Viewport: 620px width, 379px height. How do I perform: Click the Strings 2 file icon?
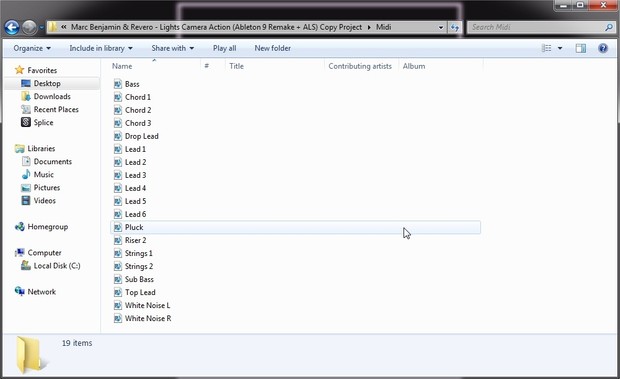click(117, 266)
